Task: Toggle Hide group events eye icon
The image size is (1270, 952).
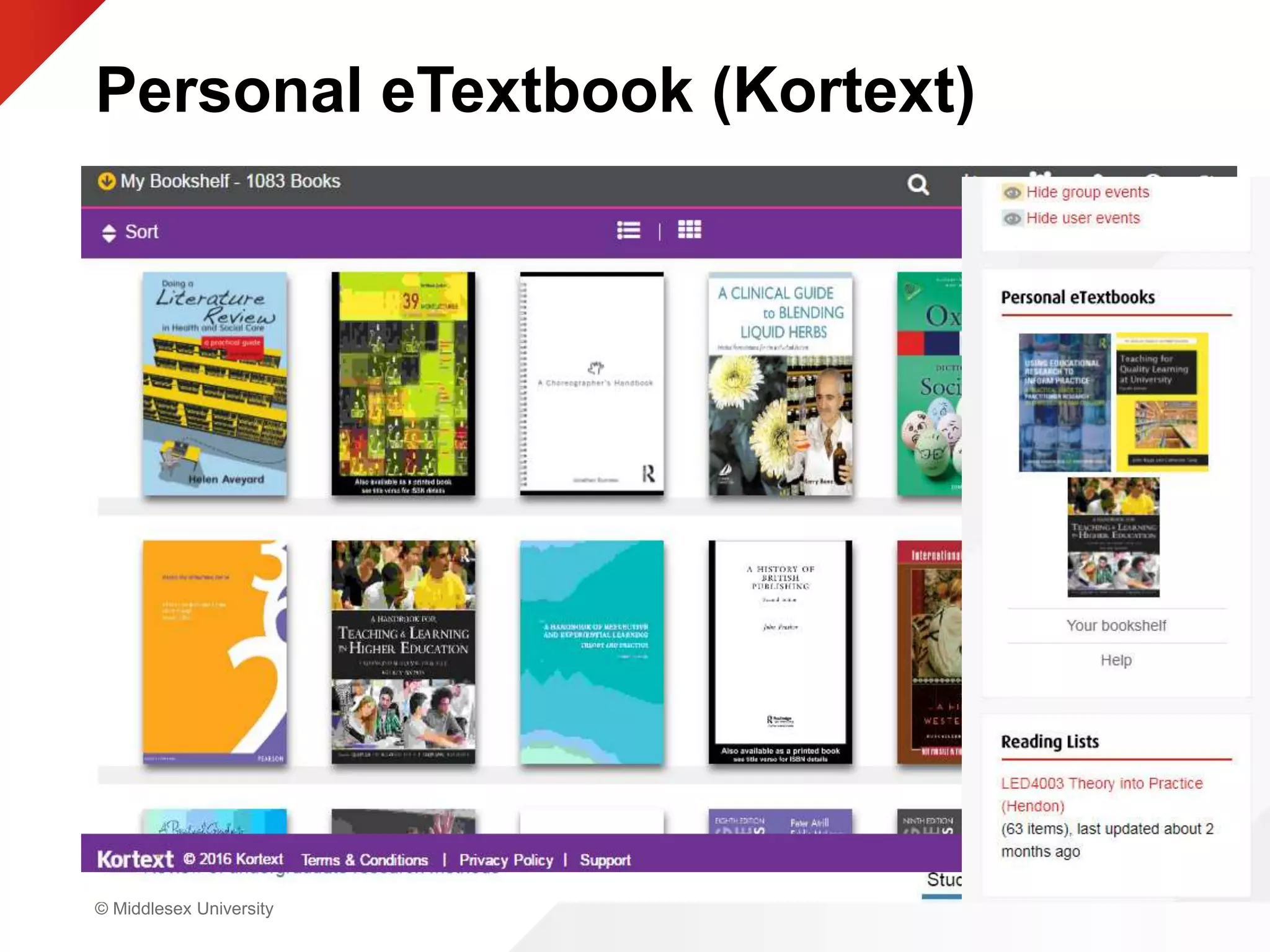Action: coord(1012,193)
